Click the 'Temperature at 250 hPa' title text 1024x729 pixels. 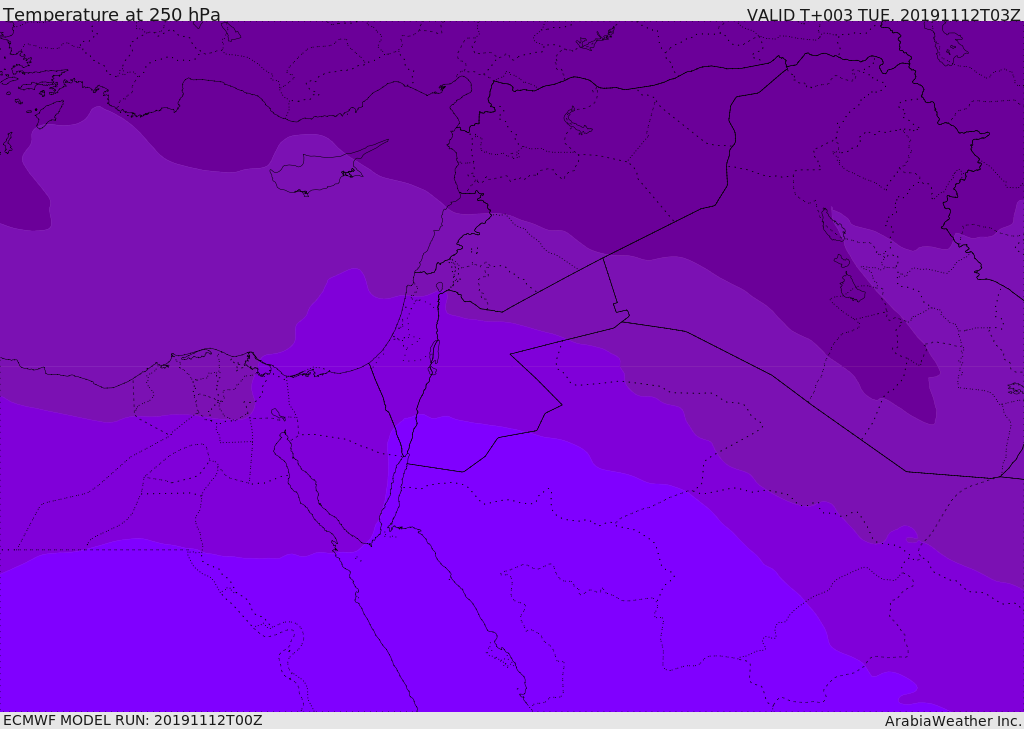[112, 14]
